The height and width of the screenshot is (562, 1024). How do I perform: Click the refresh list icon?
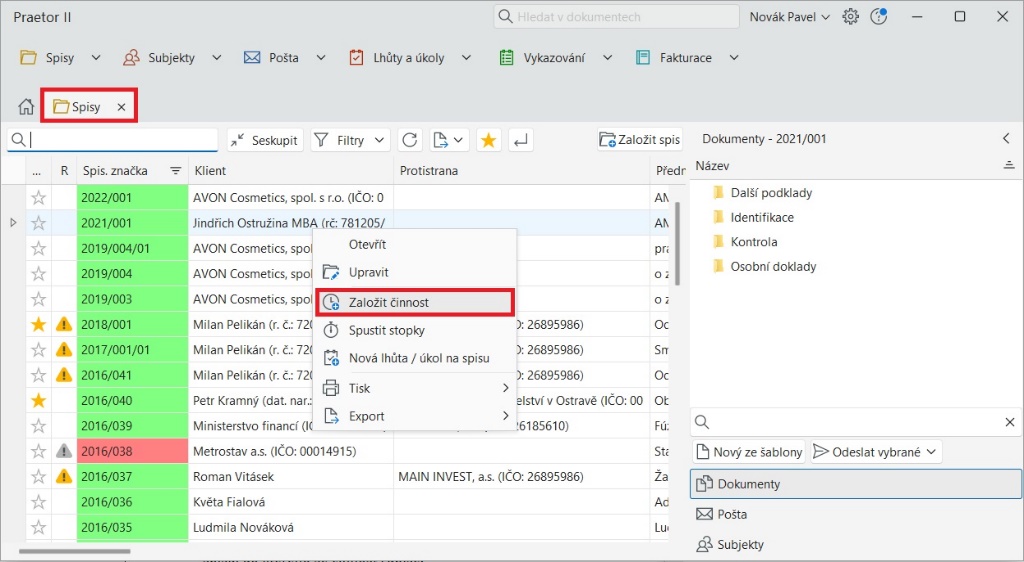[x=410, y=141]
